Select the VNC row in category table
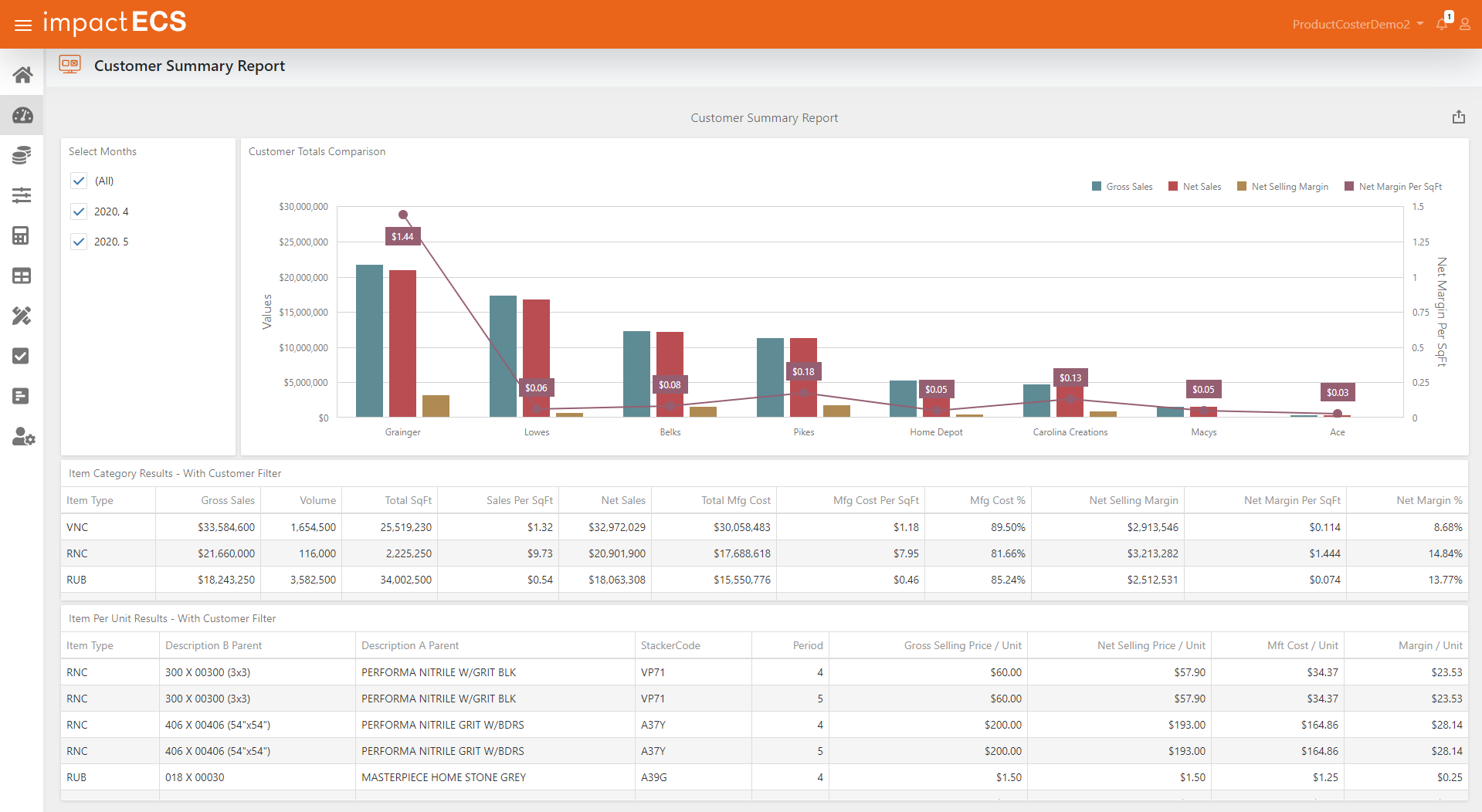1482x812 pixels. [x=765, y=527]
